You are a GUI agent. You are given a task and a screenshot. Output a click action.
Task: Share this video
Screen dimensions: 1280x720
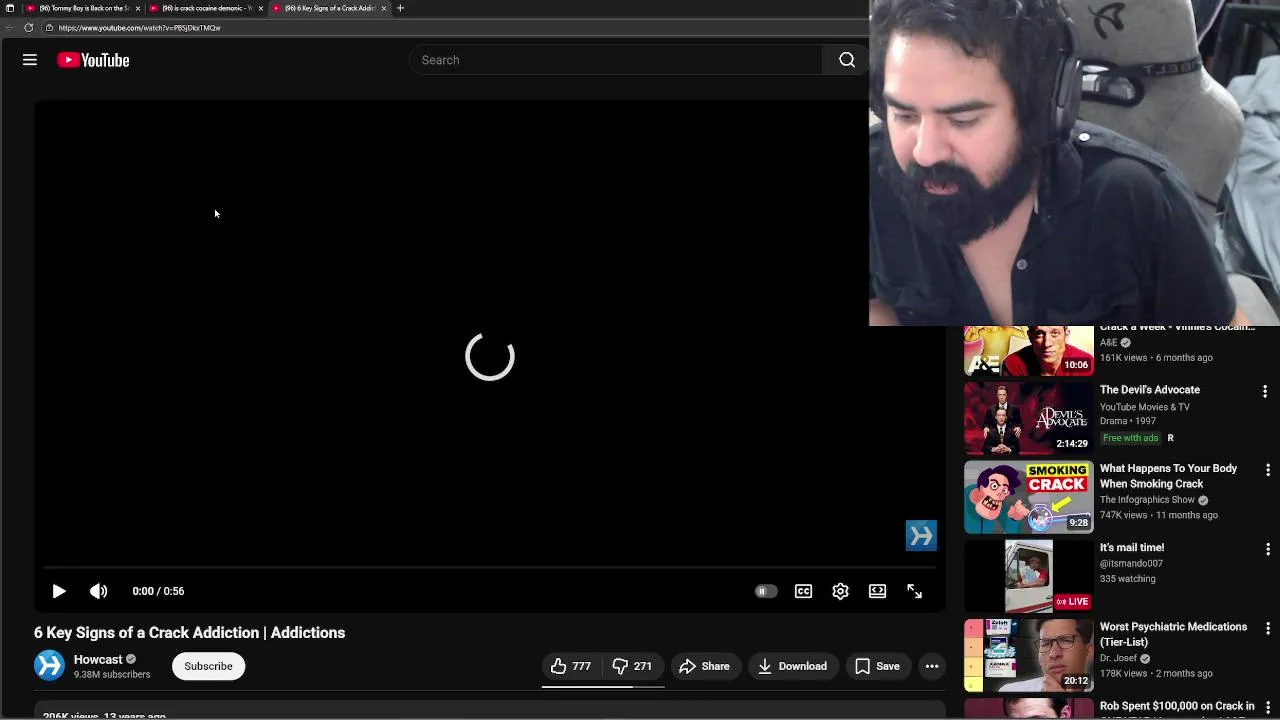click(x=705, y=666)
